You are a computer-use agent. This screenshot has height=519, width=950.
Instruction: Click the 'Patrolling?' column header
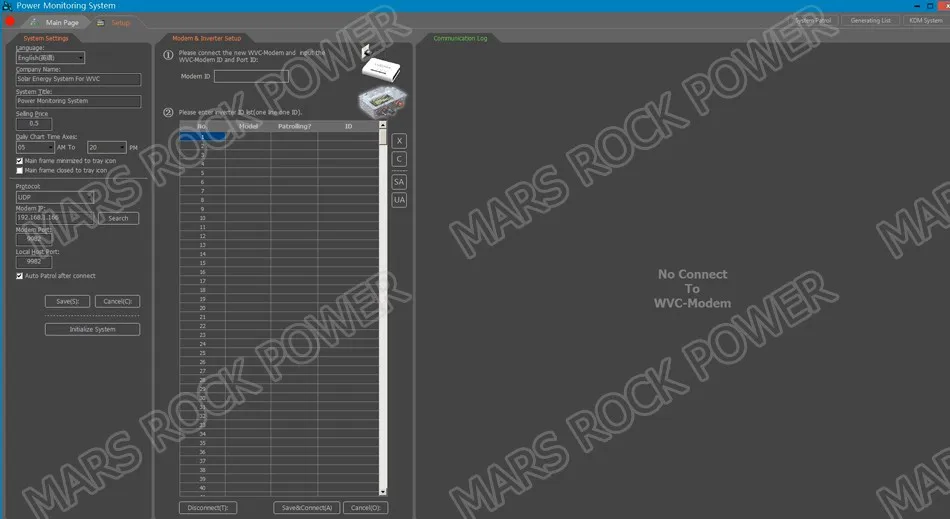pos(294,127)
